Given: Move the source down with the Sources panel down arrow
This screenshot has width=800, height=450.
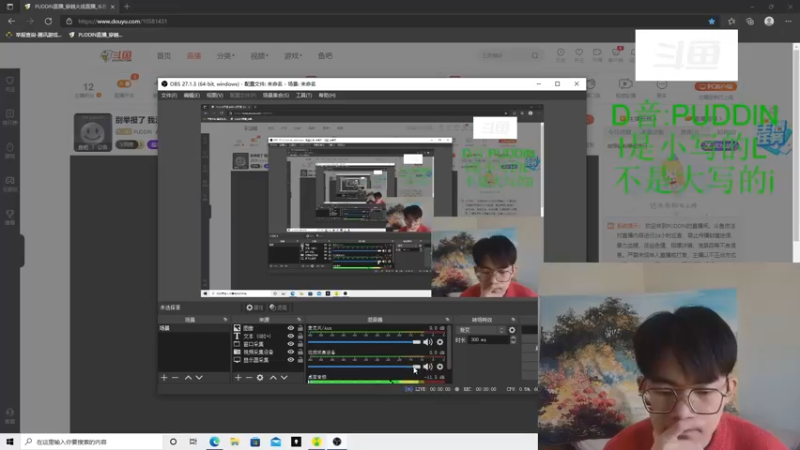Looking at the screenshot, I should [x=284, y=378].
